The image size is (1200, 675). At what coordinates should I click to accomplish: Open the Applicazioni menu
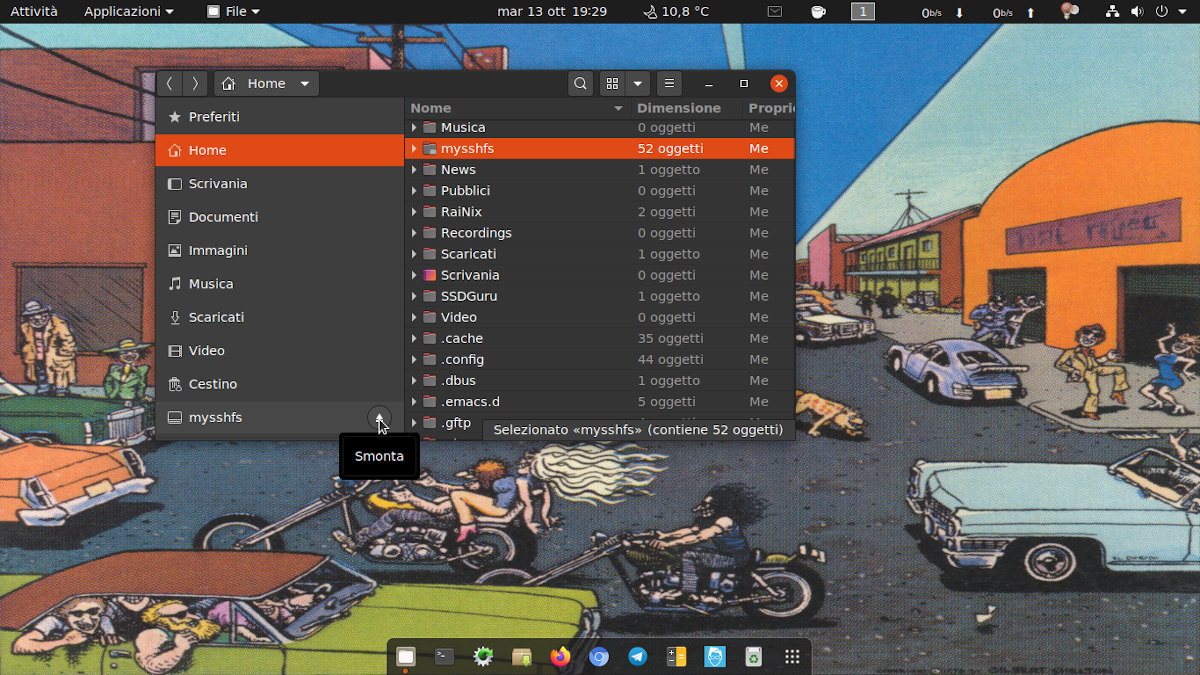coord(128,11)
